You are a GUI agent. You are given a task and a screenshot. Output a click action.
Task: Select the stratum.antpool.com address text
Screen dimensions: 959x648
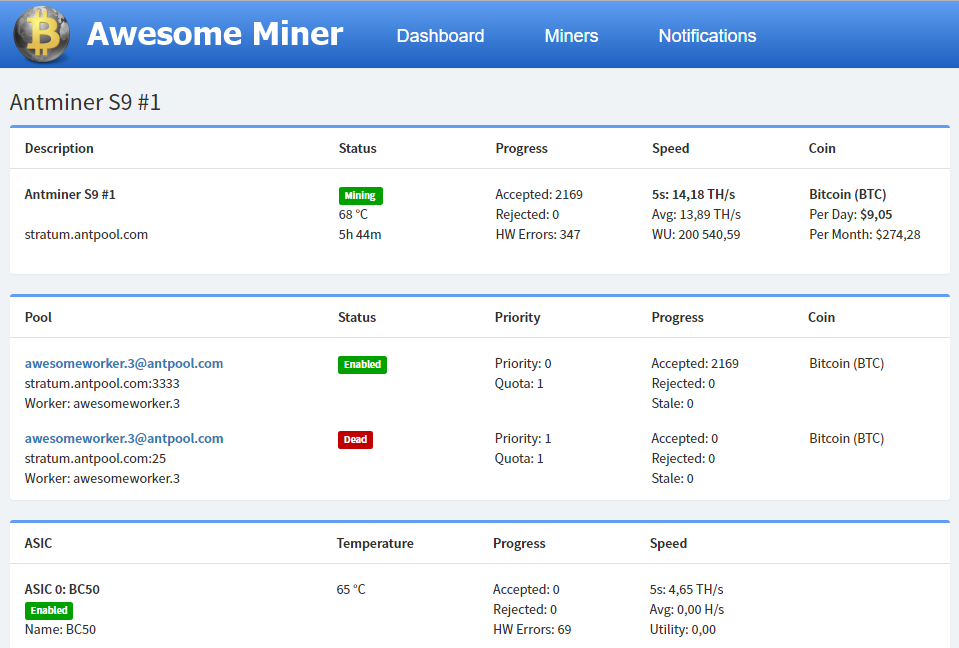click(x=84, y=234)
